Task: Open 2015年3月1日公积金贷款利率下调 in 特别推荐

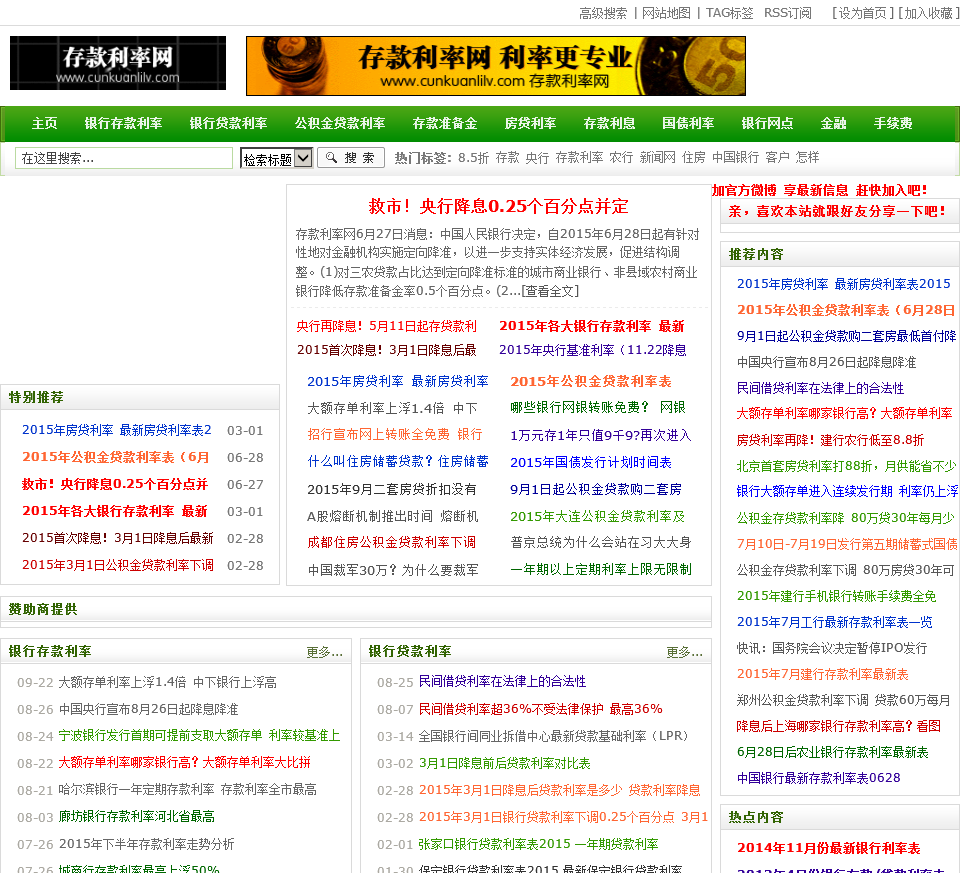Action: pos(118,565)
